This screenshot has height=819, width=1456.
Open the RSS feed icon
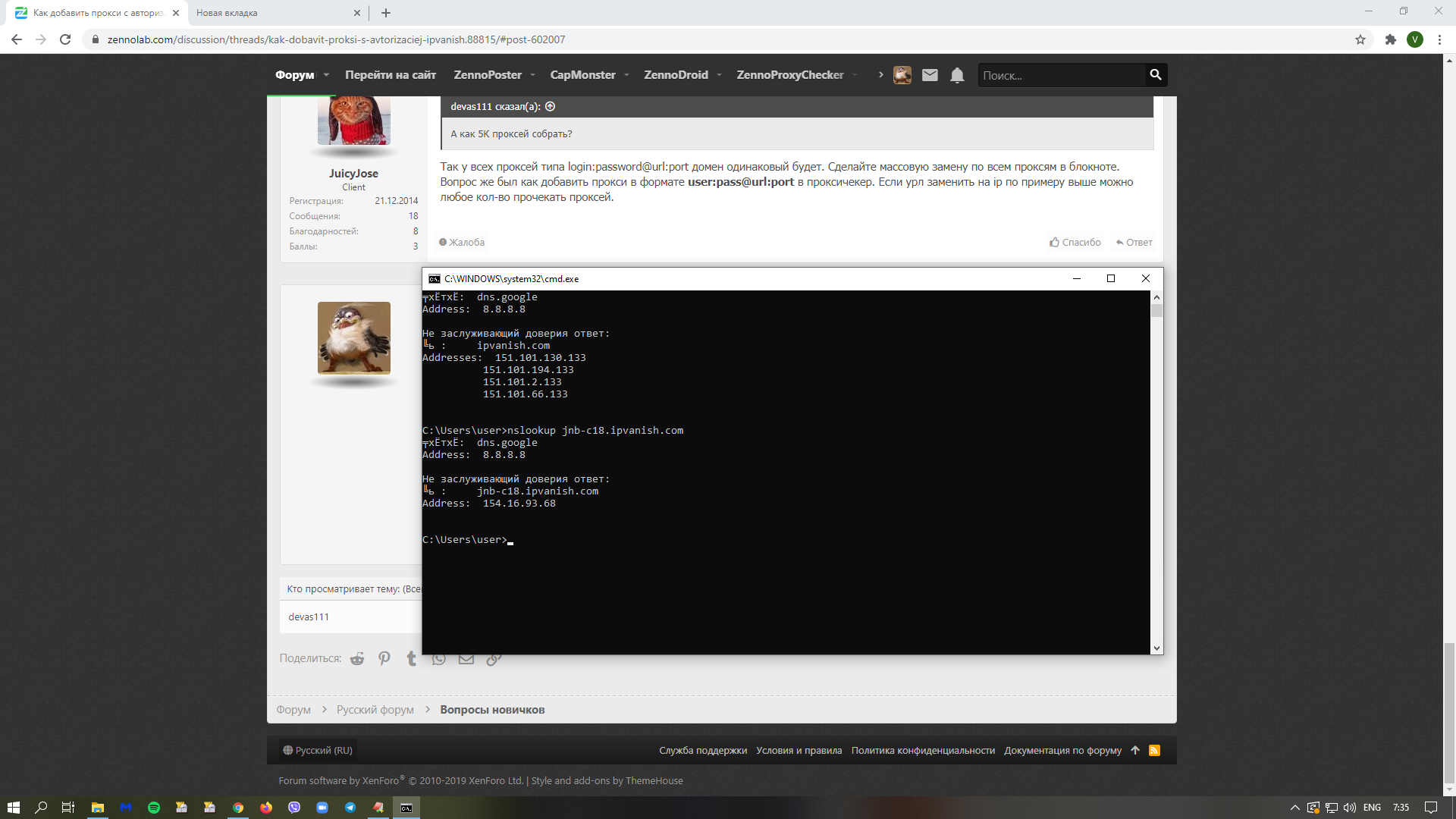tap(1154, 751)
